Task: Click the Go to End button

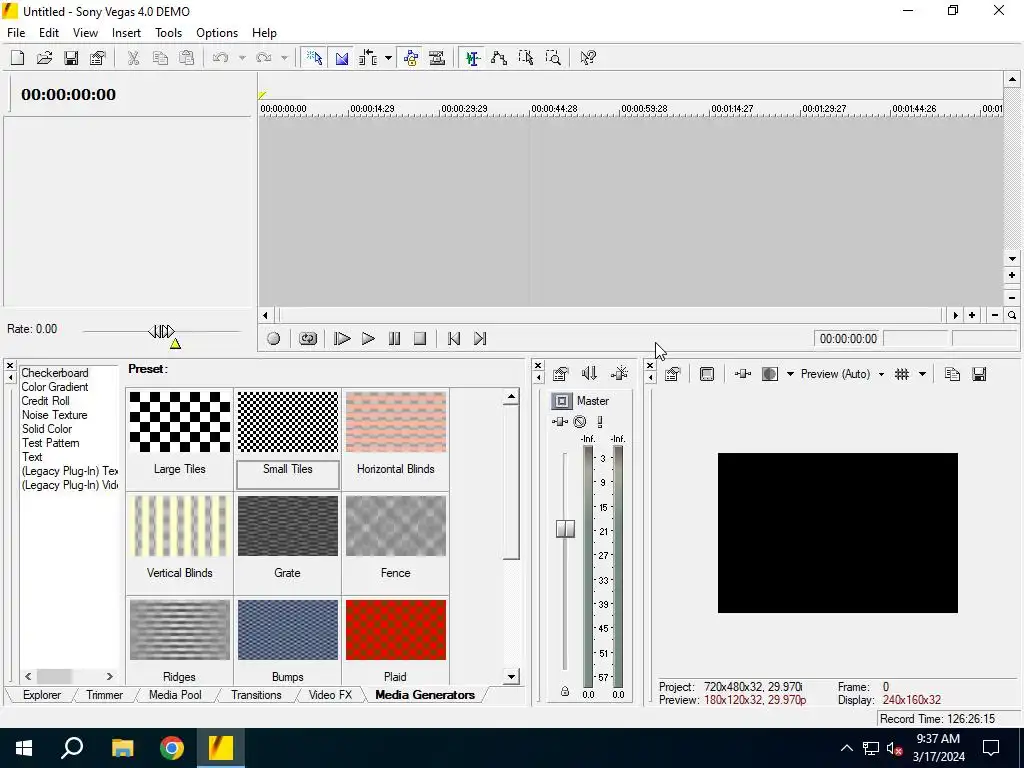Action: (x=480, y=338)
